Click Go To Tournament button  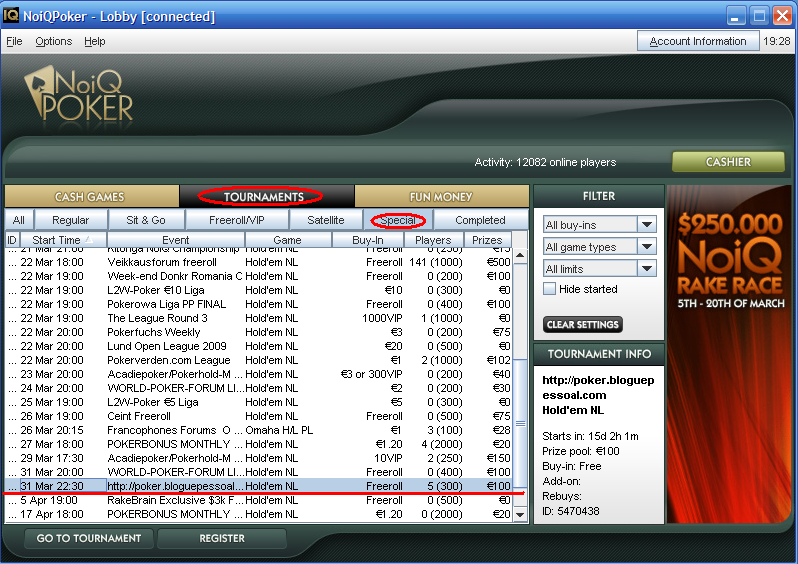tap(89, 538)
